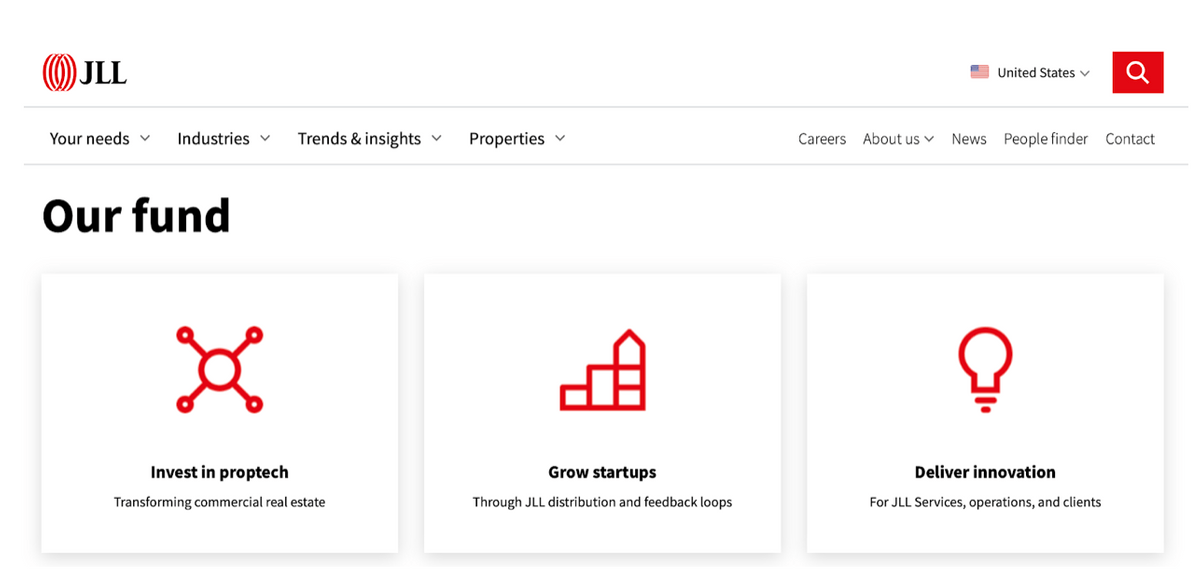This screenshot has height=582, width=1200.
Task: Expand the Properties menu chevron
Action: (x=560, y=138)
